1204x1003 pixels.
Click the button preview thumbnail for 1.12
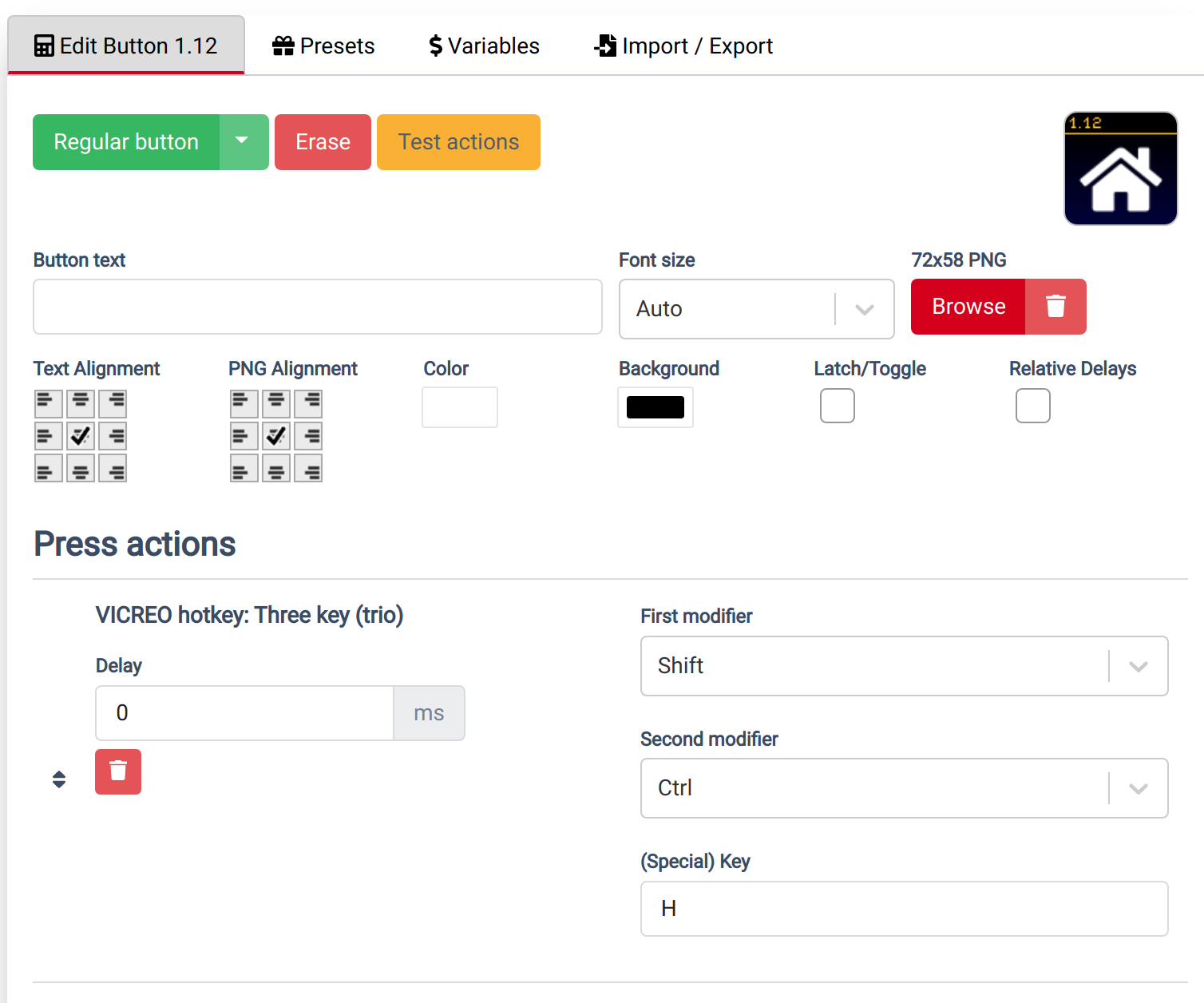coord(1120,168)
